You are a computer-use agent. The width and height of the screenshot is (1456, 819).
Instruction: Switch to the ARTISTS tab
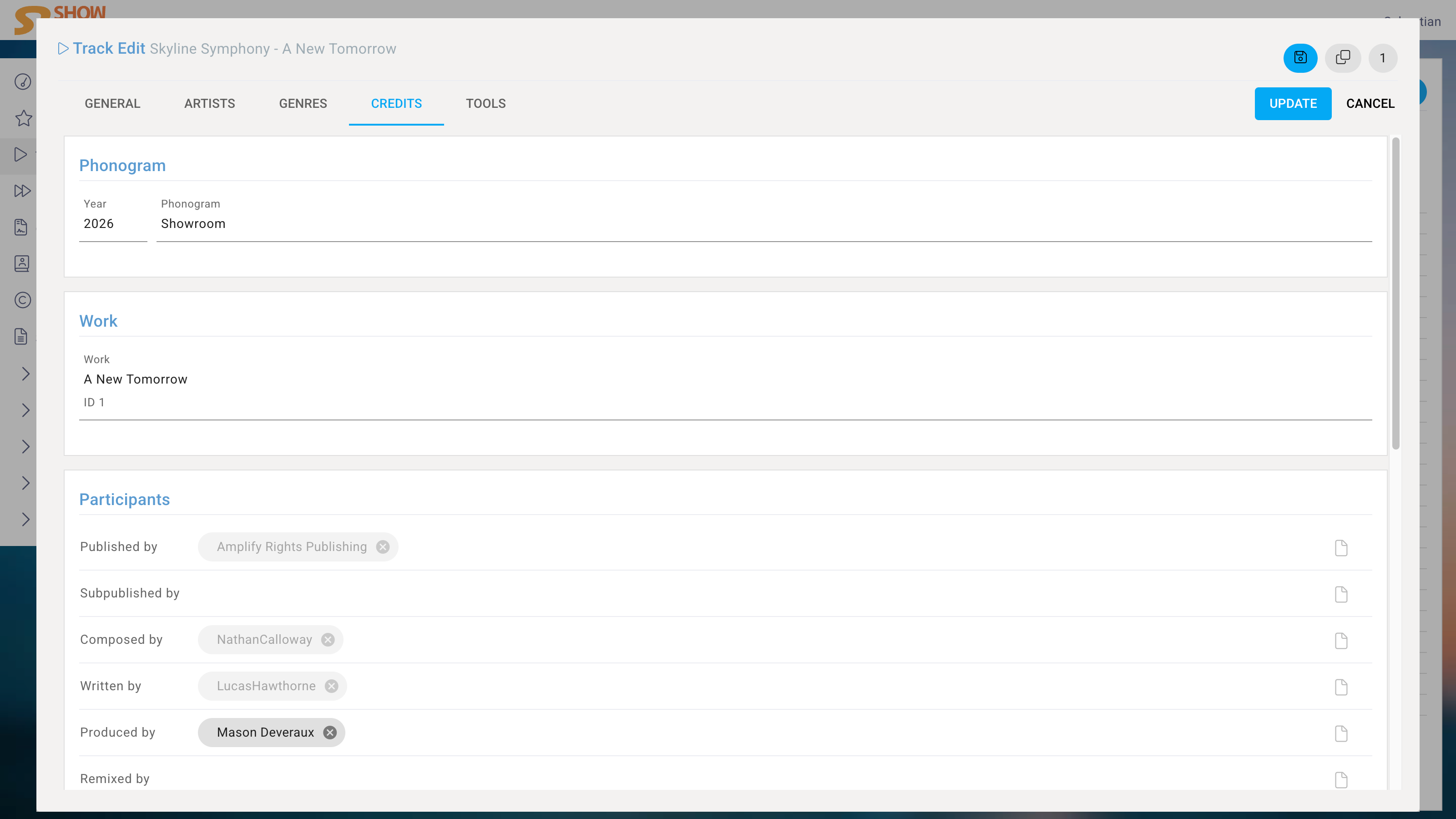209,103
